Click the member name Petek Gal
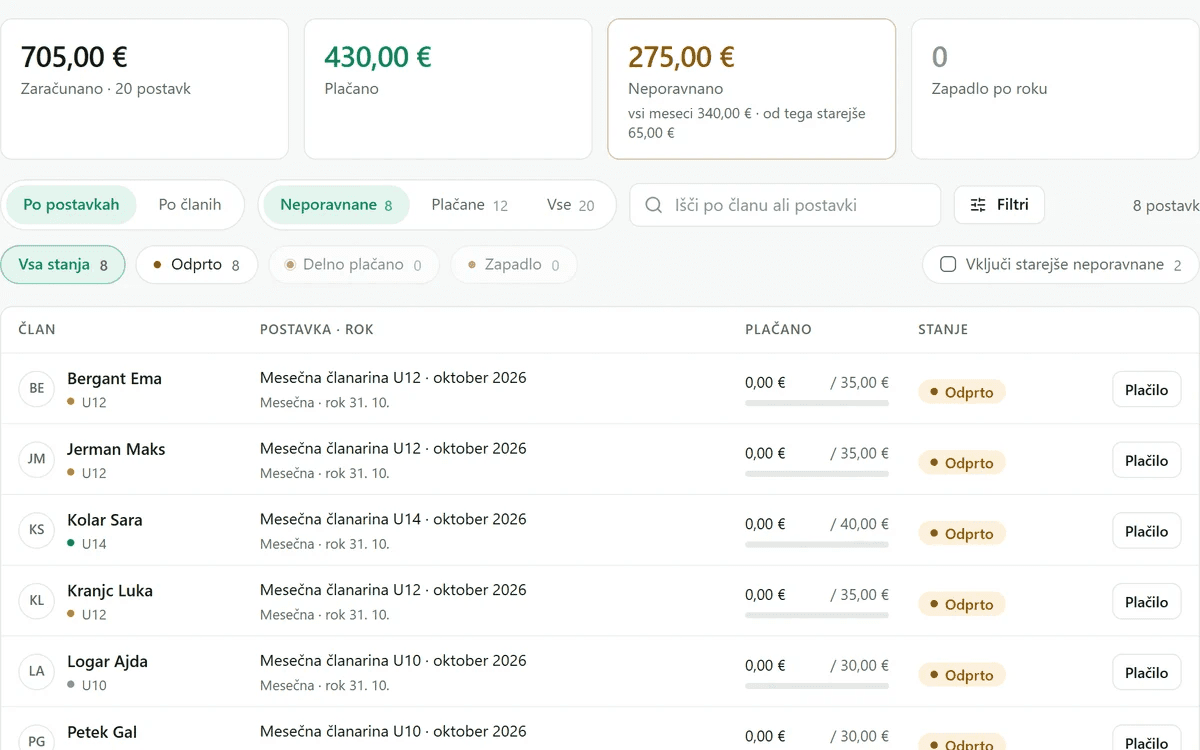Viewport: 1200px width, 750px height. tap(102, 732)
